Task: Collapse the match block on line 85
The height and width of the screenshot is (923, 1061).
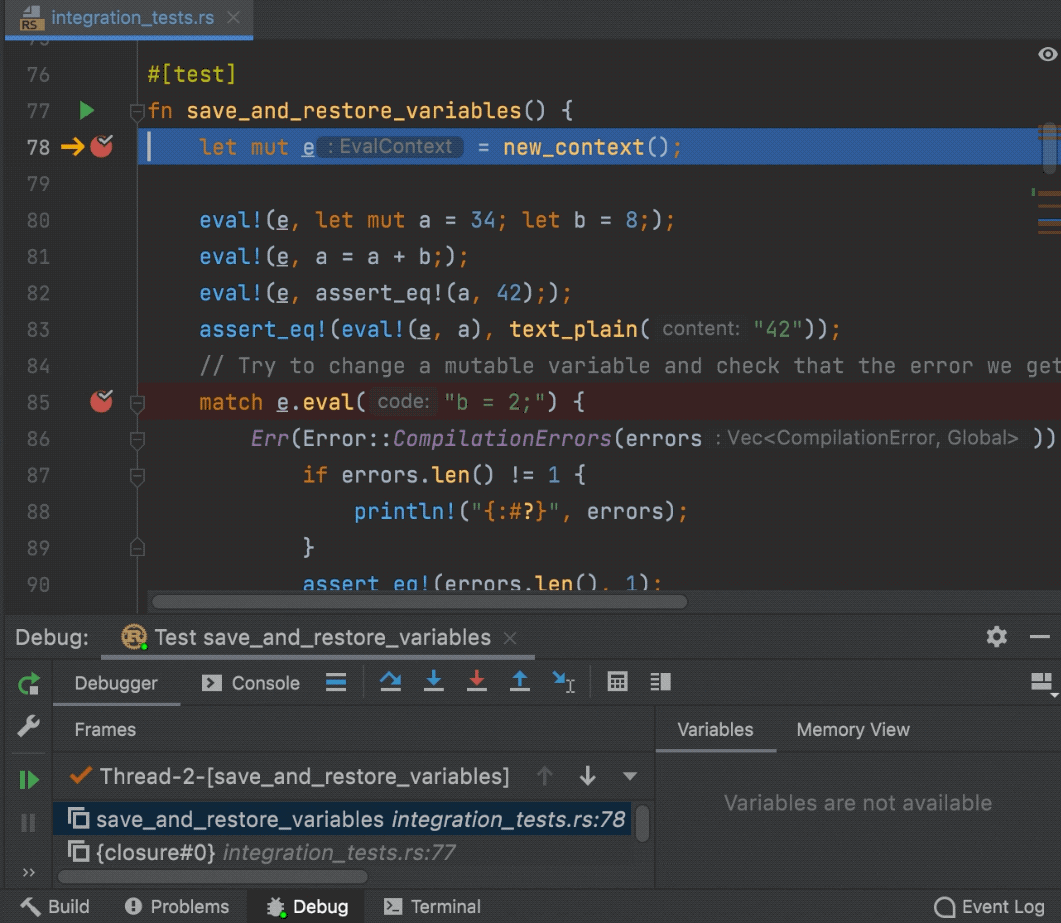Action: click(x=136, y=401)
